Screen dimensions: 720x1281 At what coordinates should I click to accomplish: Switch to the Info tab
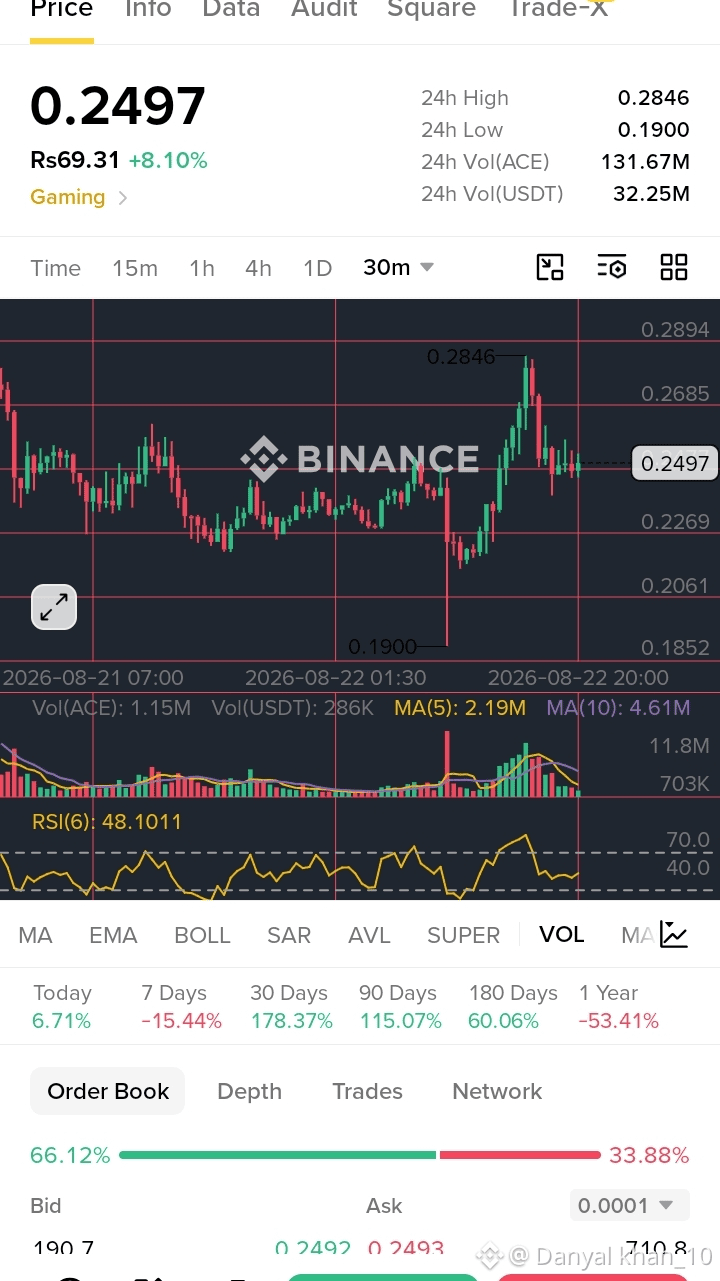click(x=148, y=10)
